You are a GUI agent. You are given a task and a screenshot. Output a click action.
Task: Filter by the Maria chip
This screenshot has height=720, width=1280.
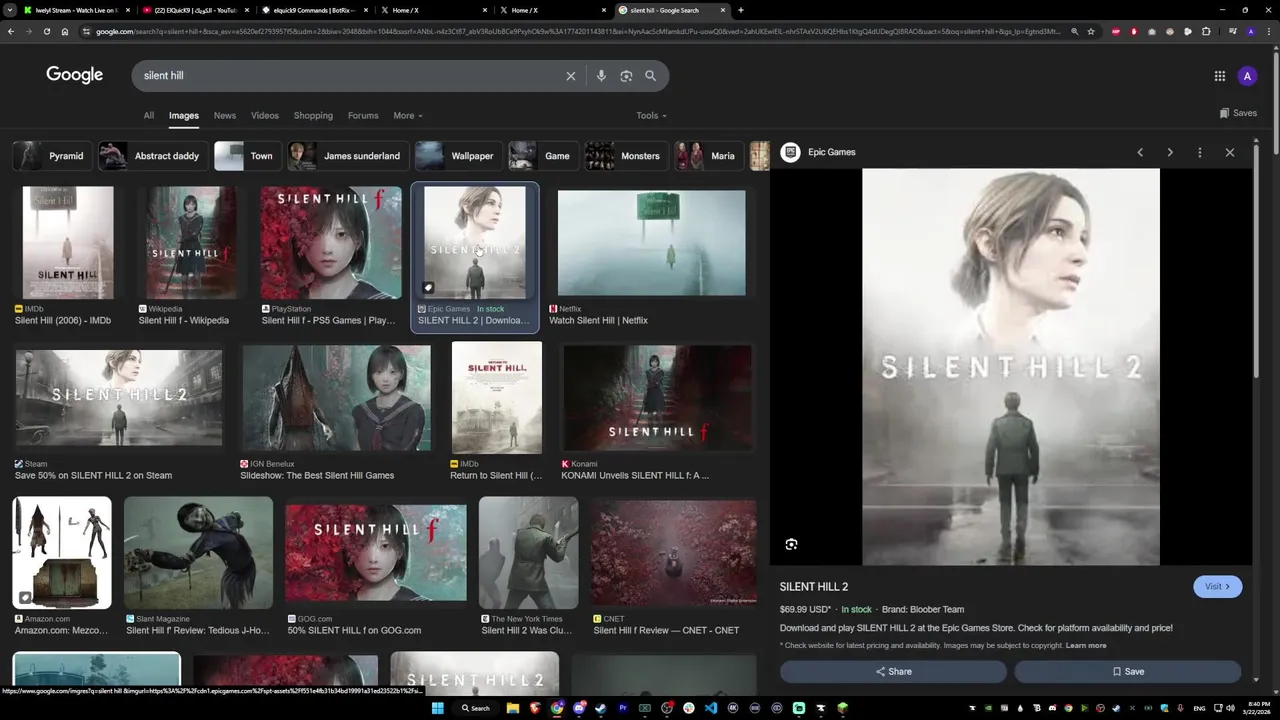click(709, 156)
